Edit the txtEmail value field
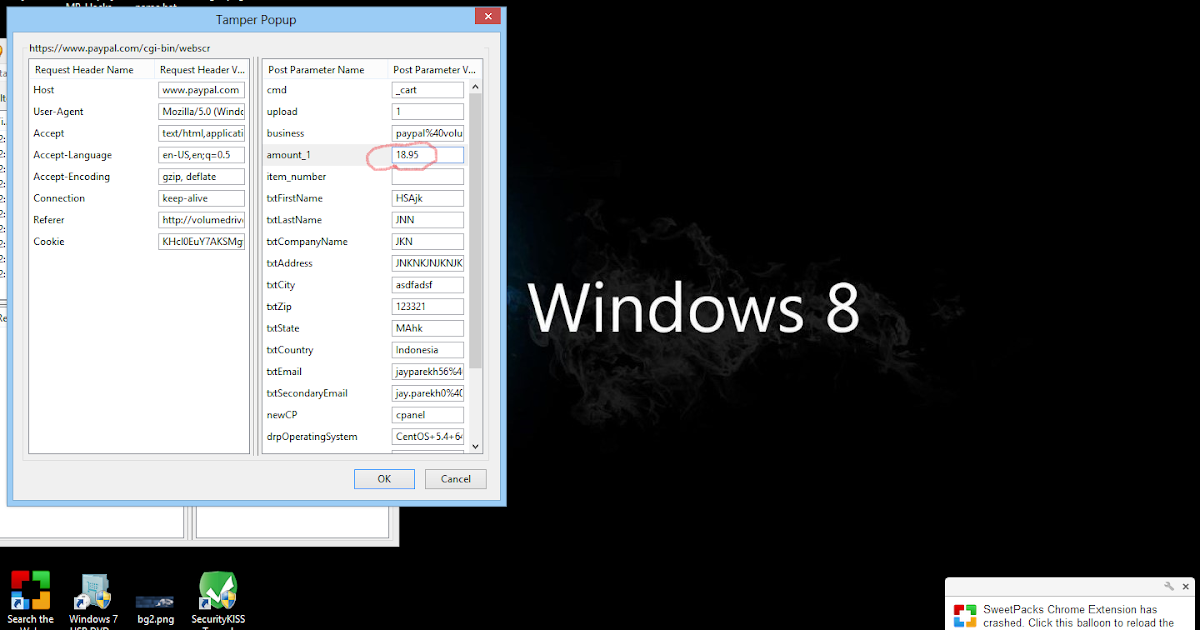The image size is (1200, 630). 427,372
